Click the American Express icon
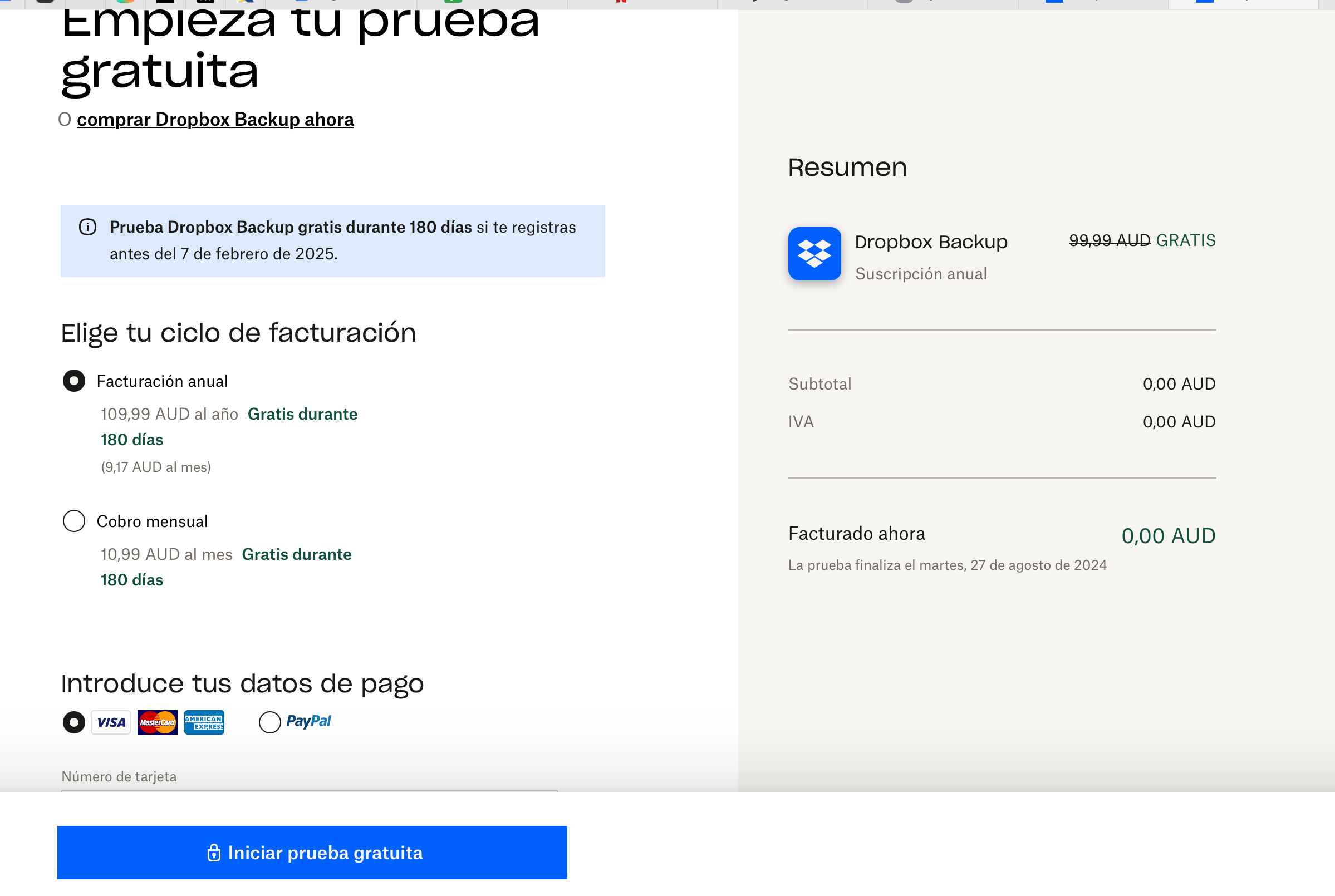 click(x=204, y=722)
